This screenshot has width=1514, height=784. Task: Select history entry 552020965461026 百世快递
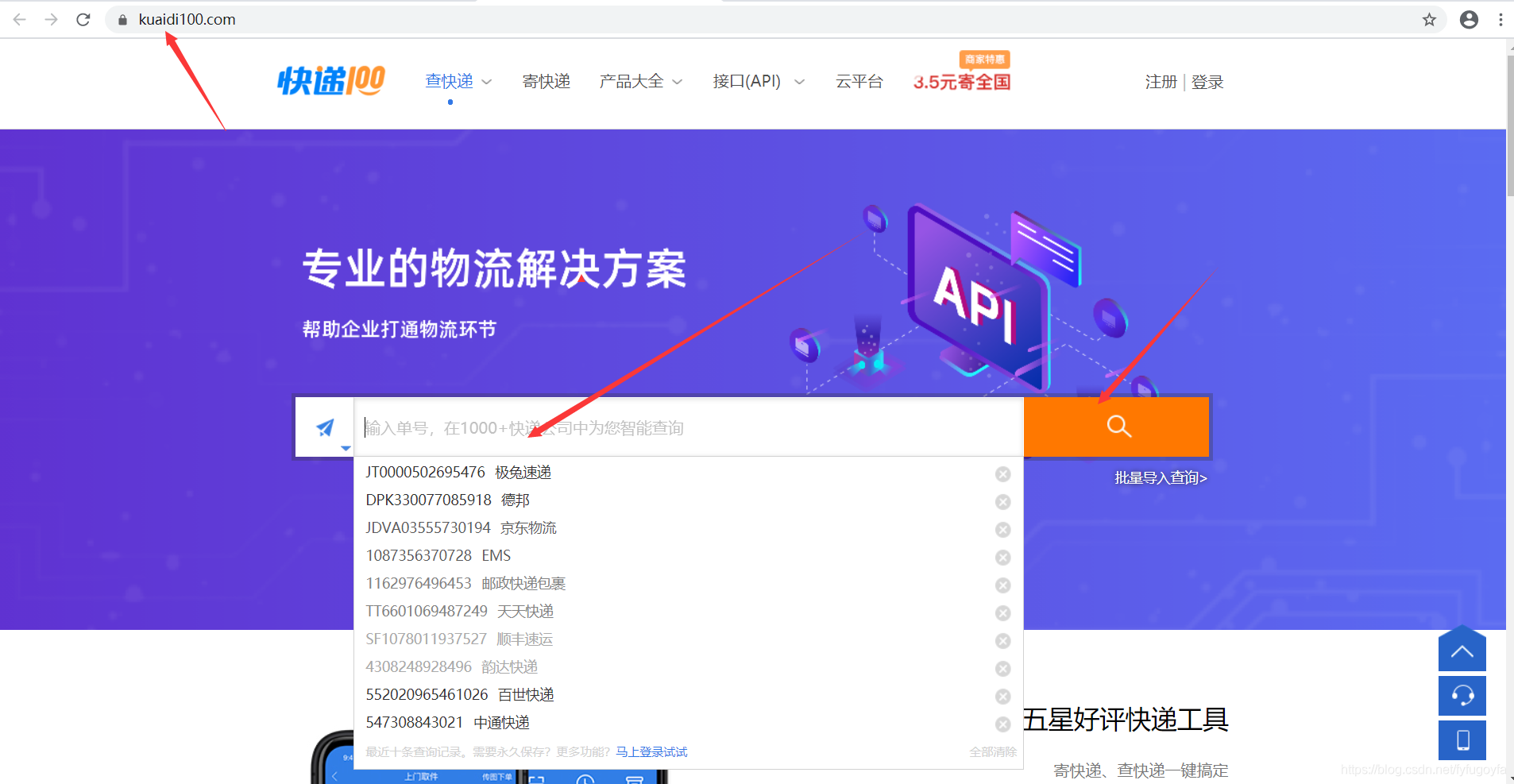tap(460, 695)
